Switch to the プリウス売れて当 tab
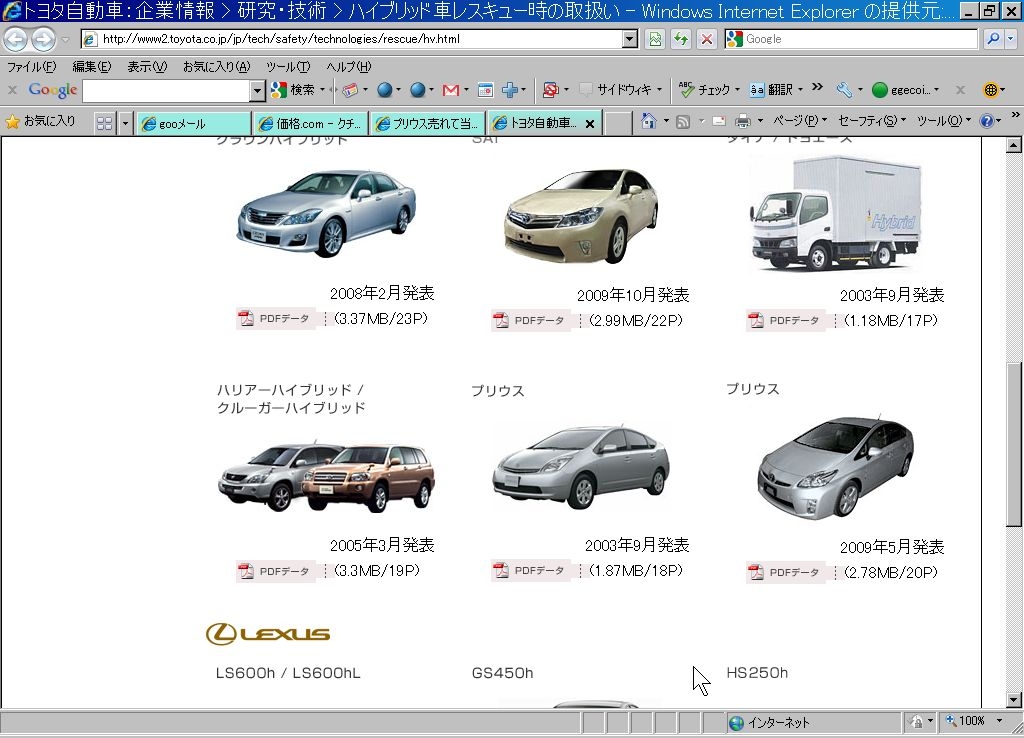 click(428, 123)
